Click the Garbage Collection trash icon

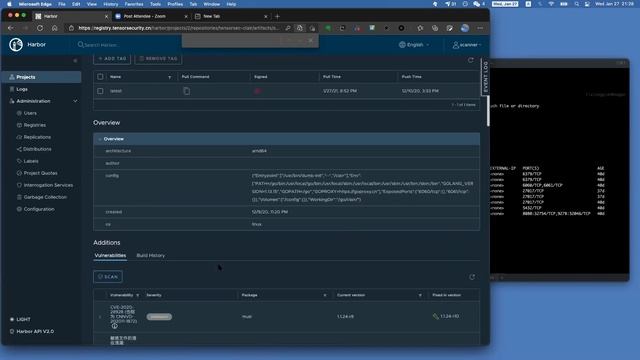(19, 197)
